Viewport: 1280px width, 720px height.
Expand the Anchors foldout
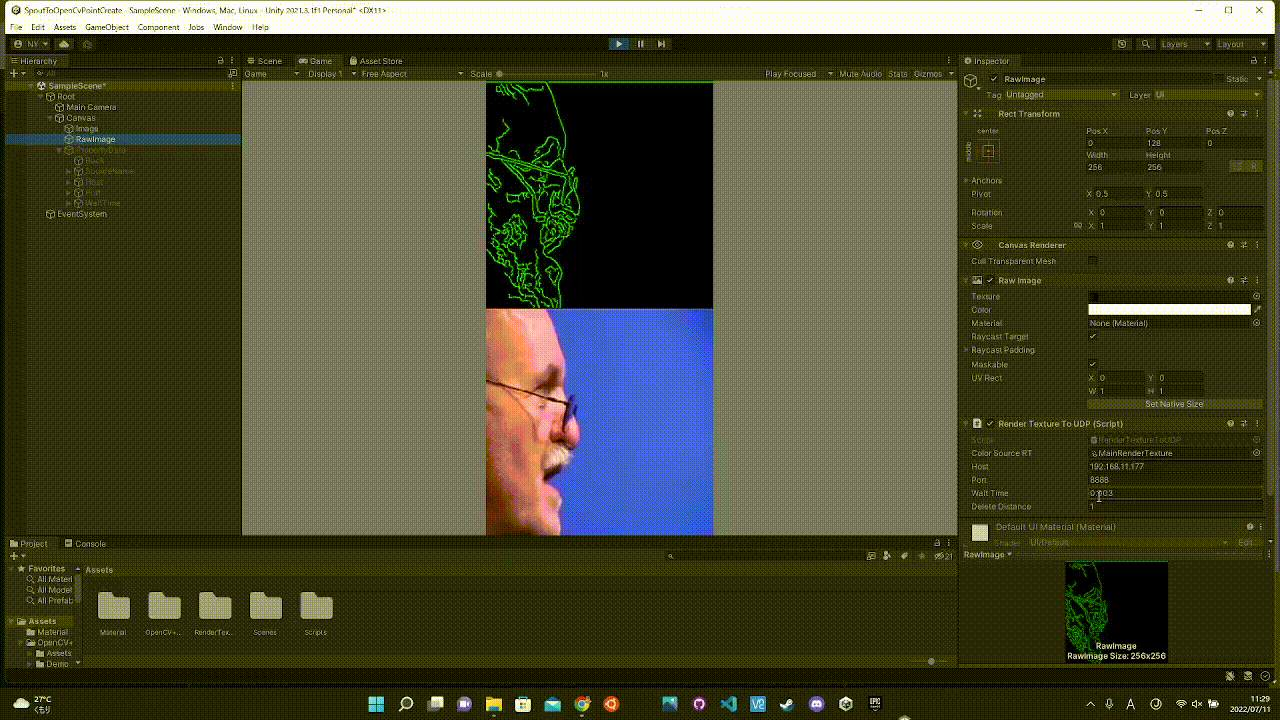[967, 181]
